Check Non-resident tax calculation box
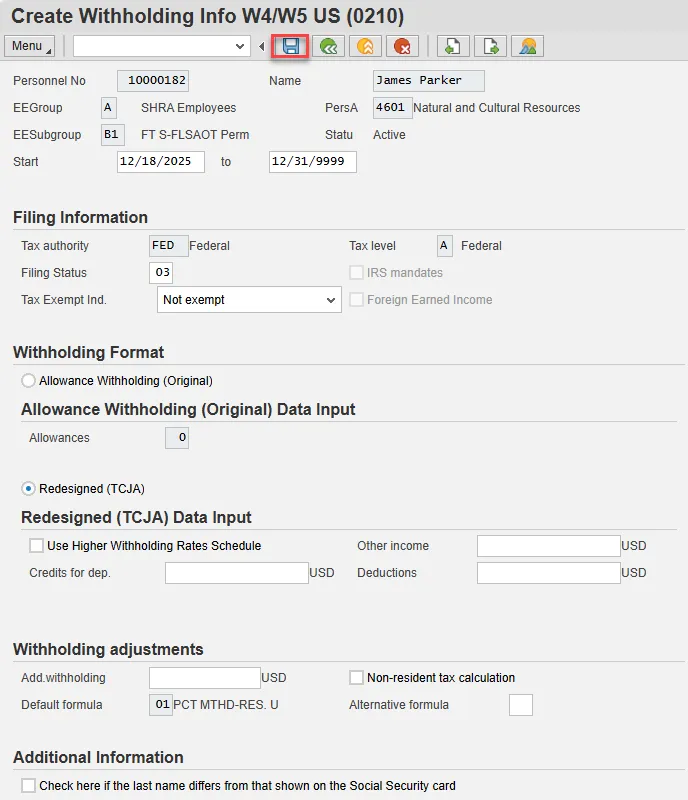 coord(357,678)
